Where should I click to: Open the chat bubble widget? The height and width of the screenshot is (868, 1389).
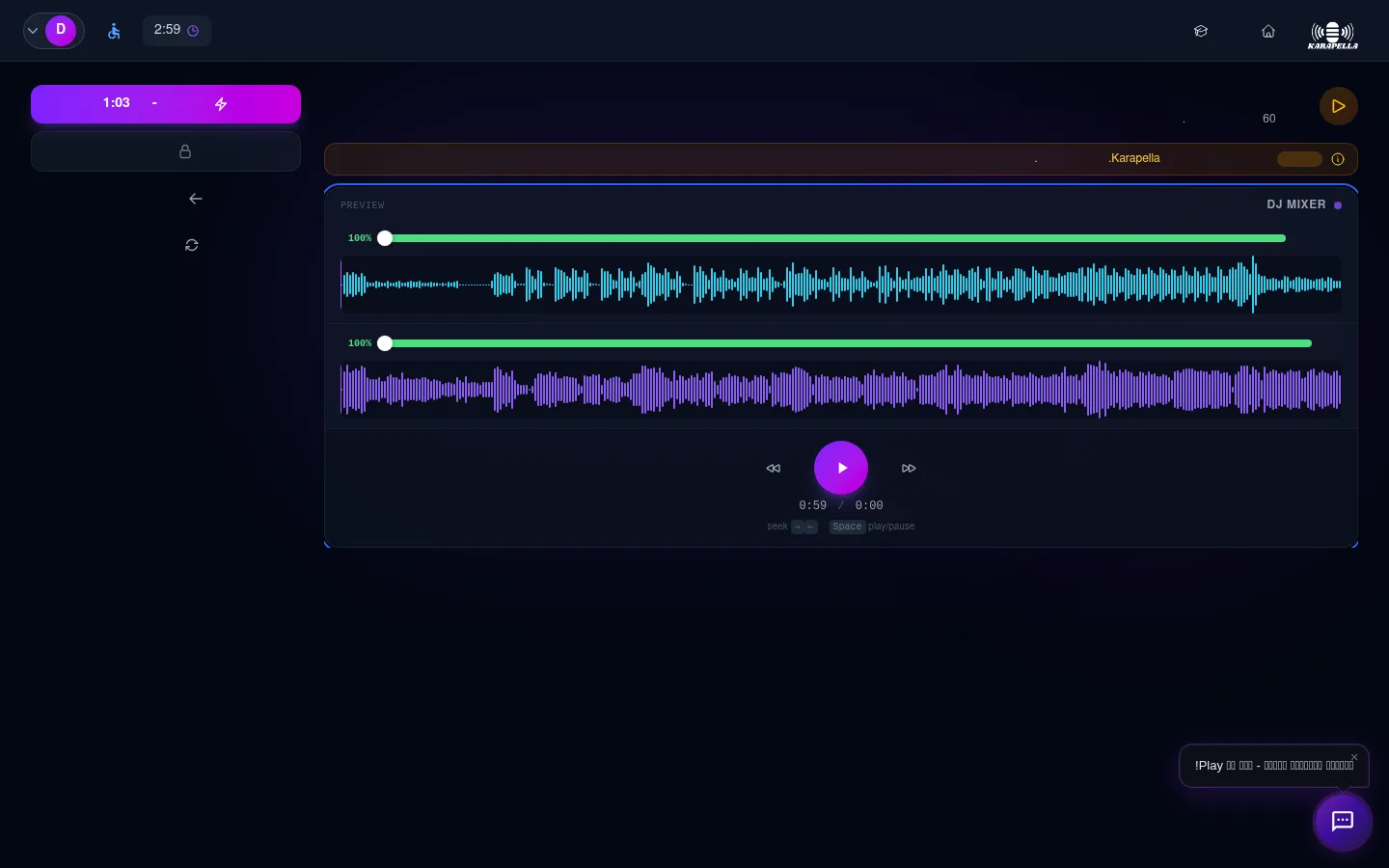point(1343,822)
